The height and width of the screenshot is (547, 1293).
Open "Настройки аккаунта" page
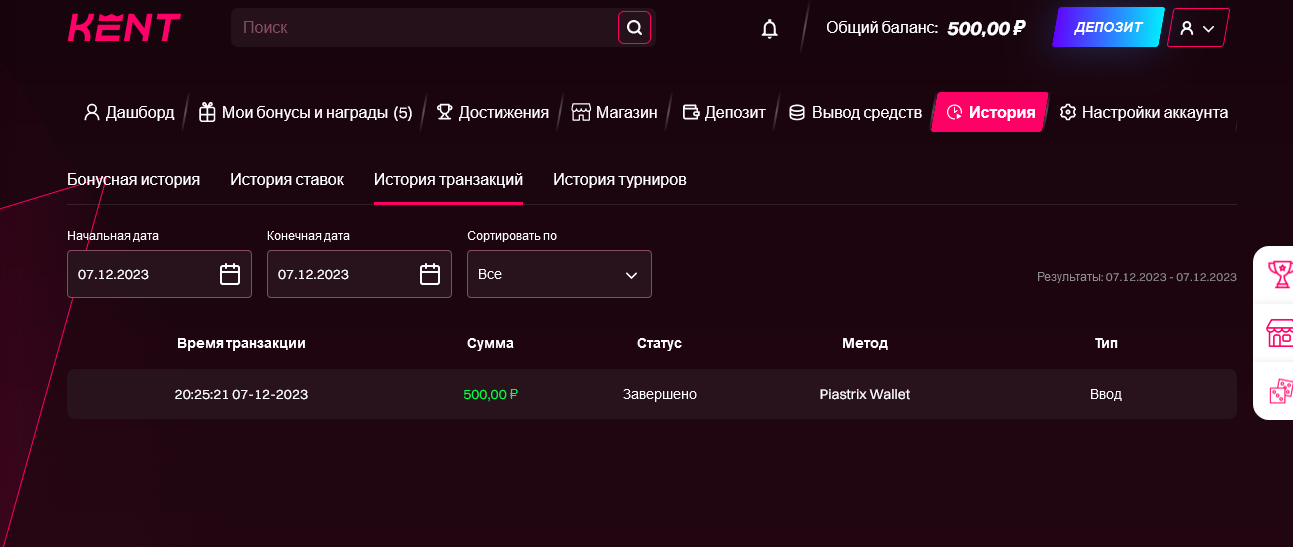click(1143, 112)
